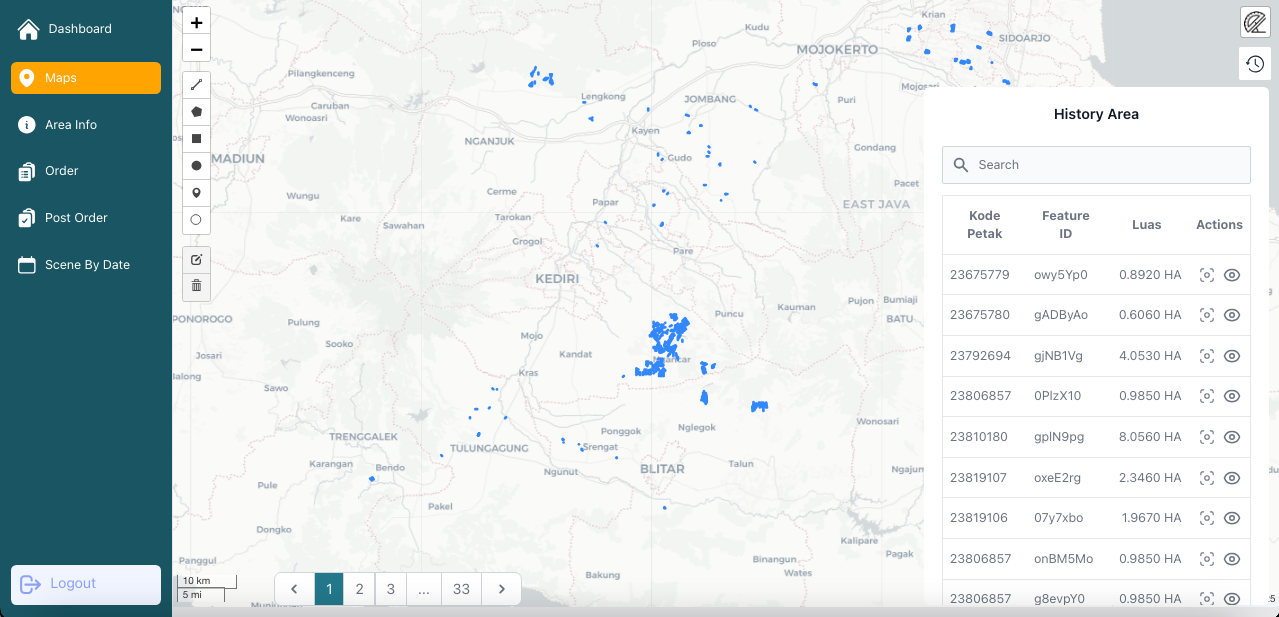This screenshot has height=617, width=1279.
Task: Click the History Area search field
Action: tap(1096, 165)
